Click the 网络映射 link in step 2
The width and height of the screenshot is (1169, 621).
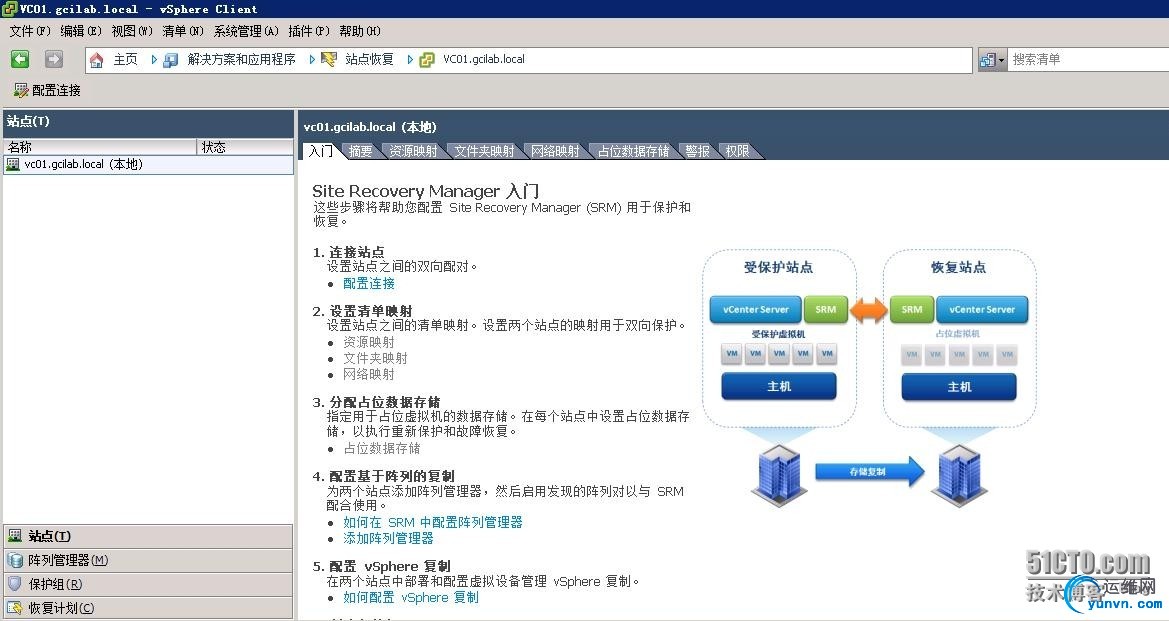pyautogui.click(x=369, y=374)
